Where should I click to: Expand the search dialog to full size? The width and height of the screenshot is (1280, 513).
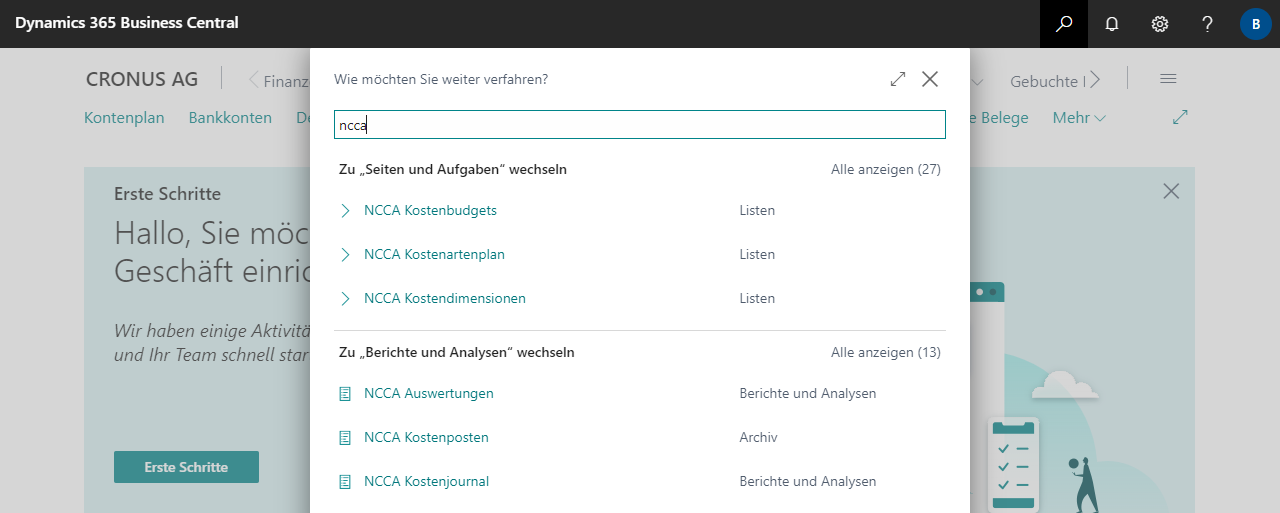898,79
